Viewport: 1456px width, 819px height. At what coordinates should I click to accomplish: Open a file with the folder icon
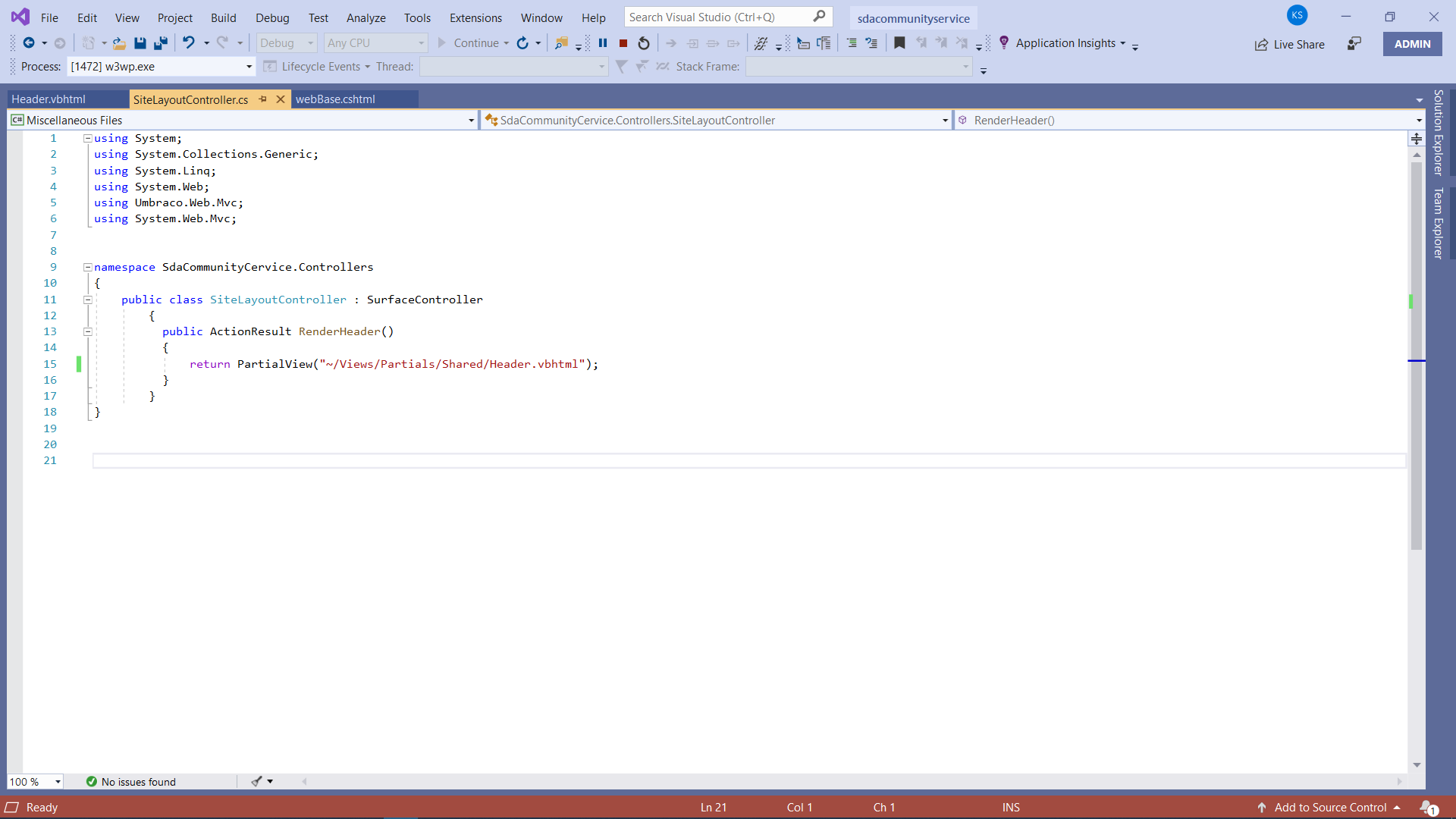click(x=119, y=43)
